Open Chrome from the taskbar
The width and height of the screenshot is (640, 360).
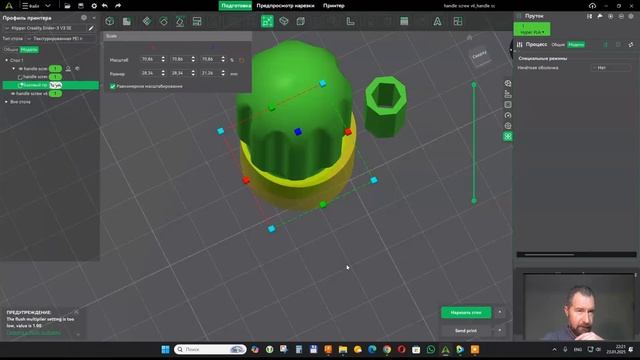(x=387, y=350)
